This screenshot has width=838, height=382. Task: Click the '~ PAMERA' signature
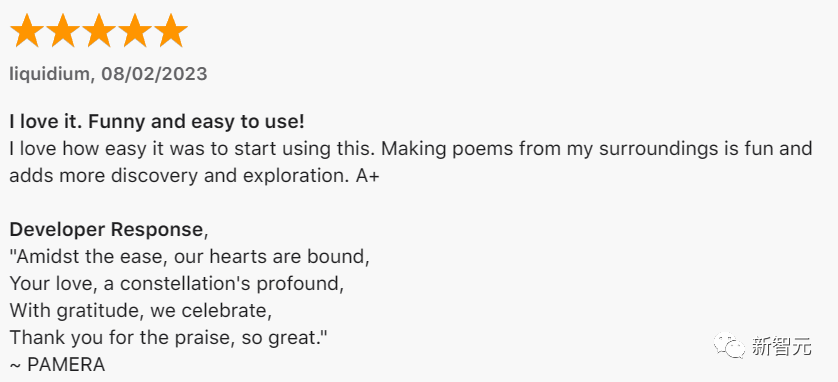coord(57,364)
